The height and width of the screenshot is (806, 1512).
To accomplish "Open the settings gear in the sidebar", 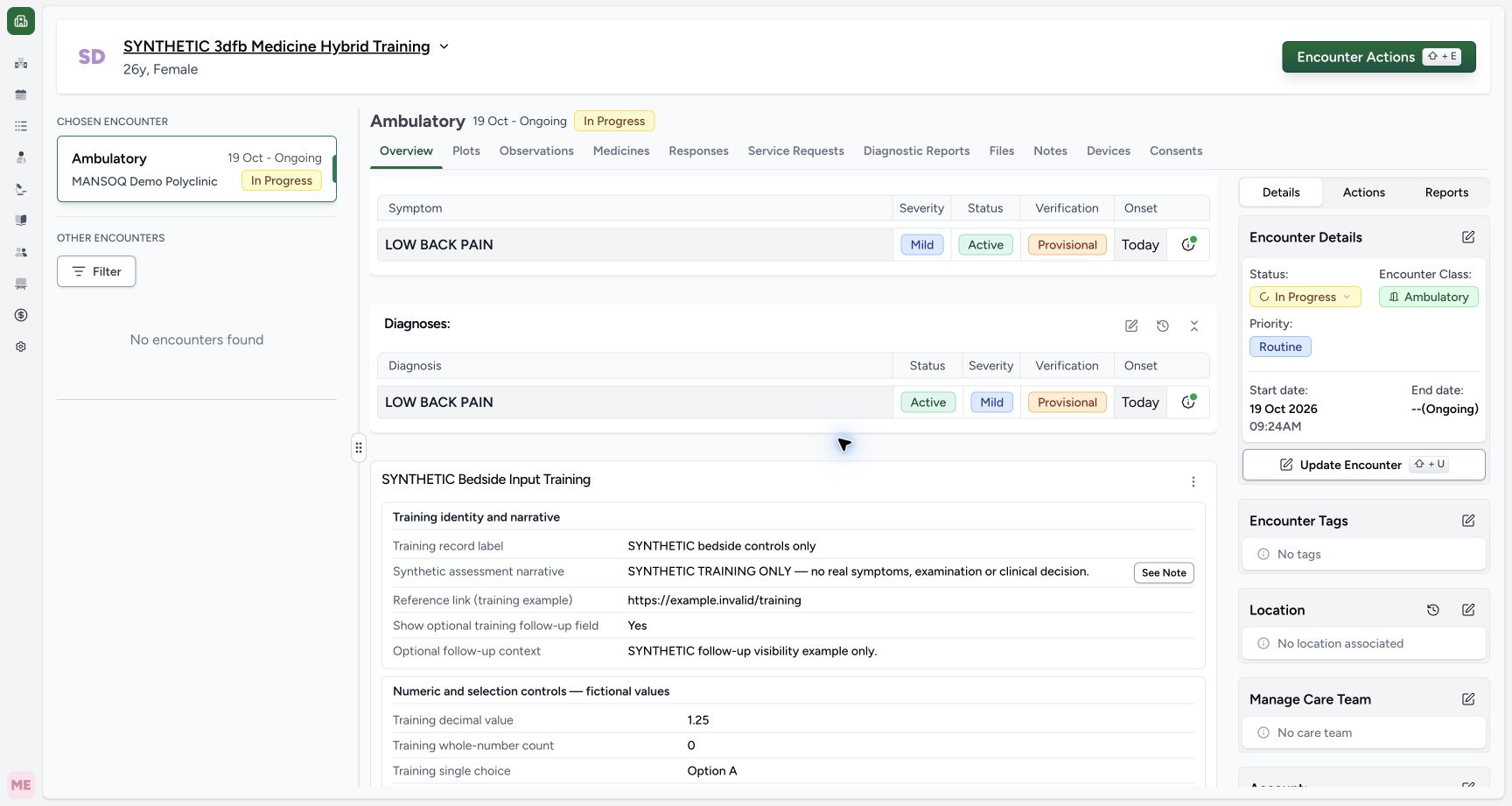I will coord(21,347).
